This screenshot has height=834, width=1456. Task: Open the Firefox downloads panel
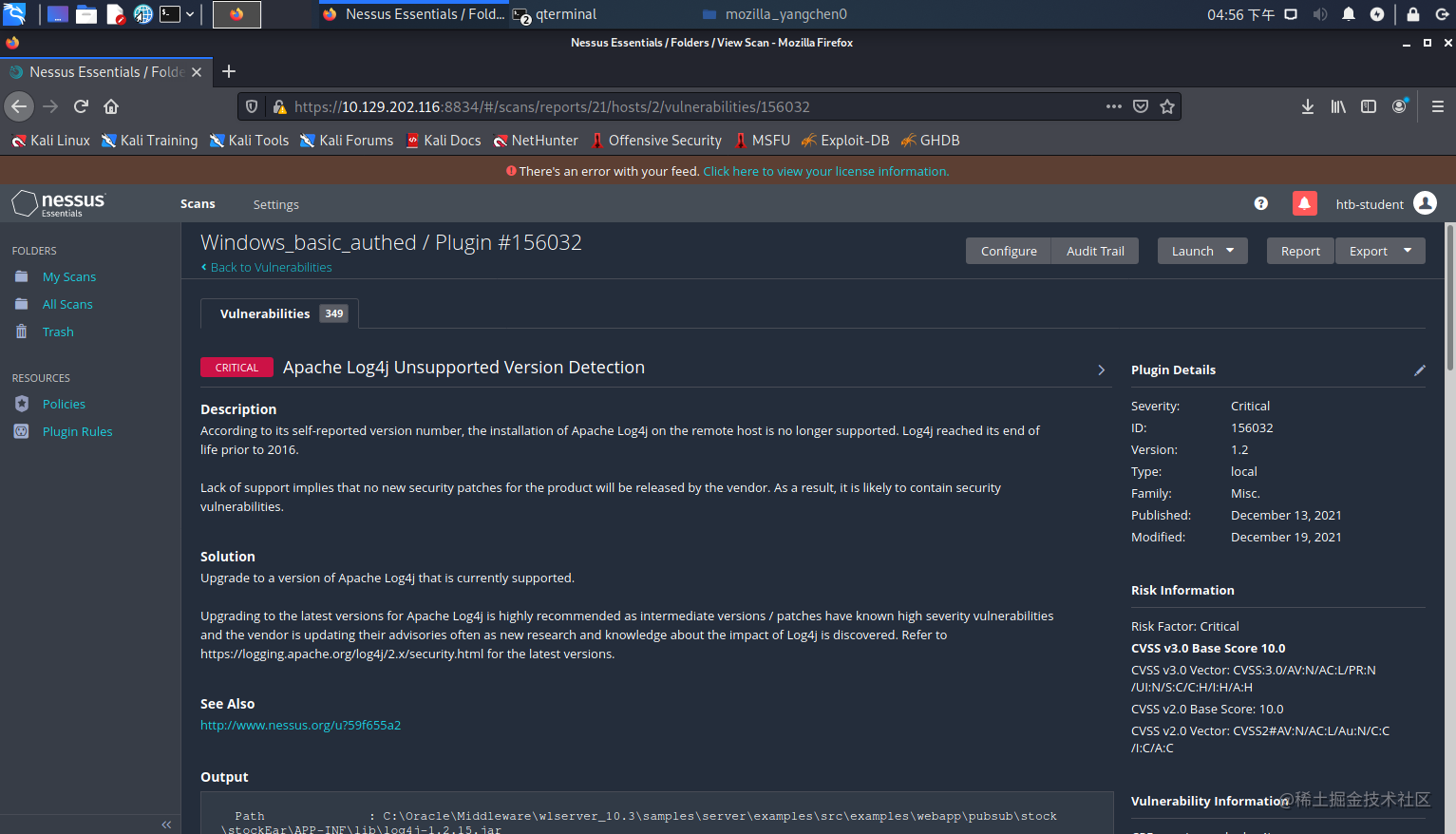point(1308,106)
